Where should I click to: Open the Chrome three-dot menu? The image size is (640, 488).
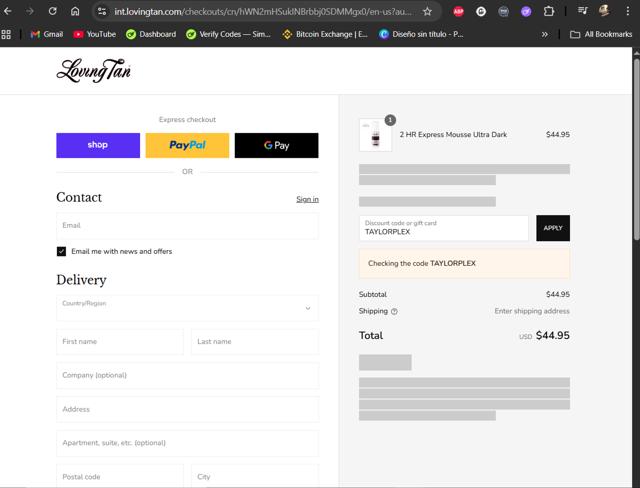[x=628, y=11]
